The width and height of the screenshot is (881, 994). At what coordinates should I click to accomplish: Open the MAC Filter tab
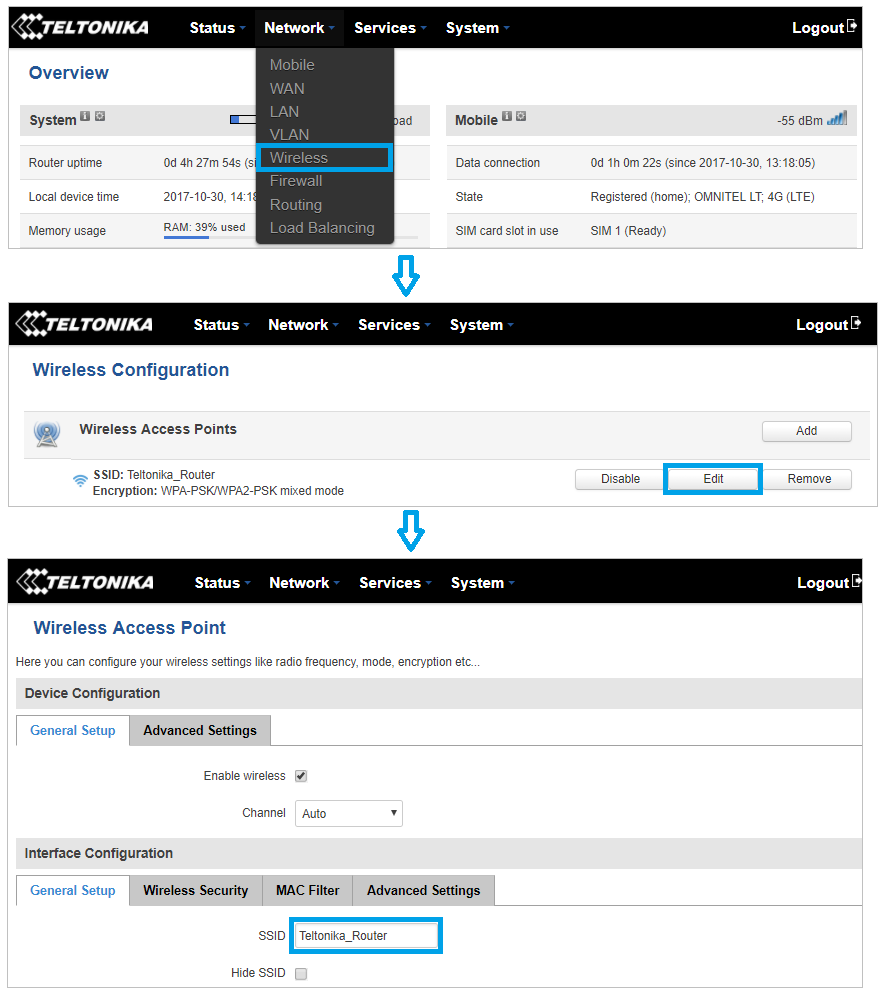point(307,890)
